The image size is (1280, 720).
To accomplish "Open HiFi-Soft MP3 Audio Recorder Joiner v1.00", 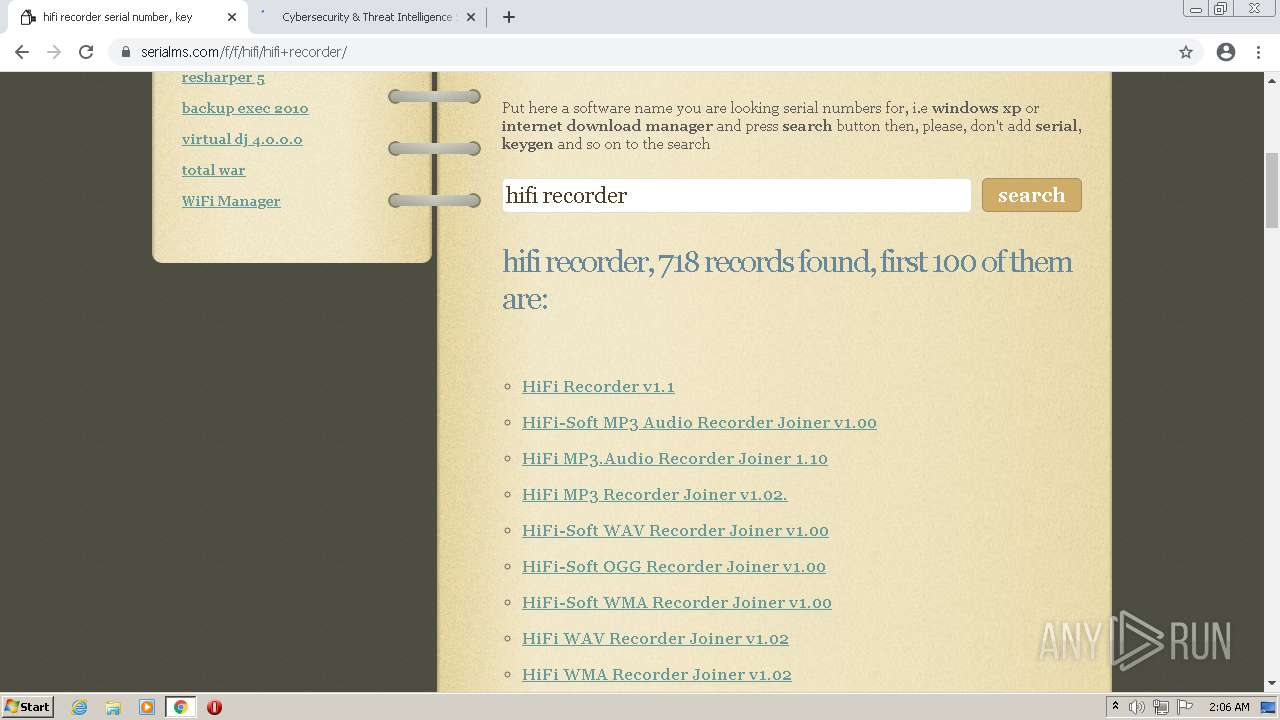I will pyautogui.click(x=699, y=422).
